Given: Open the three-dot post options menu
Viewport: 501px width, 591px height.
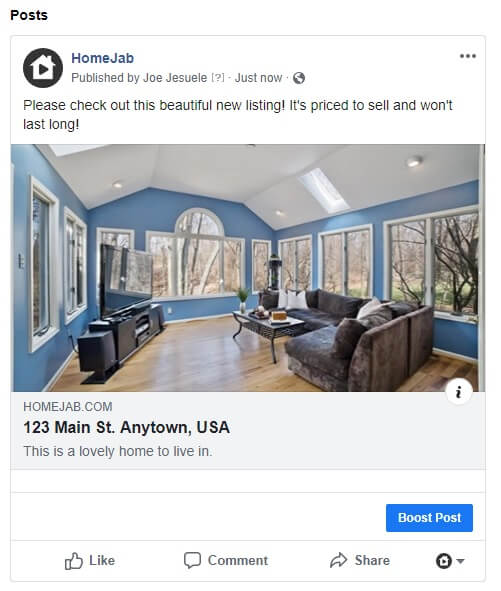Looking at the screenshot, I should [467, 56].
